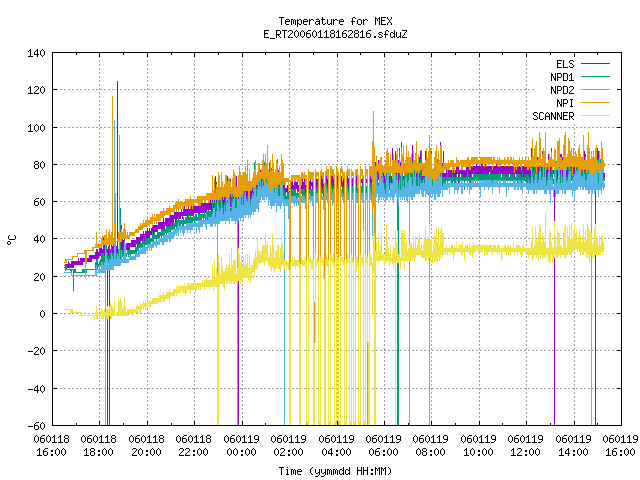Click the purple ELS legend line sample
The width and height of the screenshot is (640, 480).
pos(595,64)
